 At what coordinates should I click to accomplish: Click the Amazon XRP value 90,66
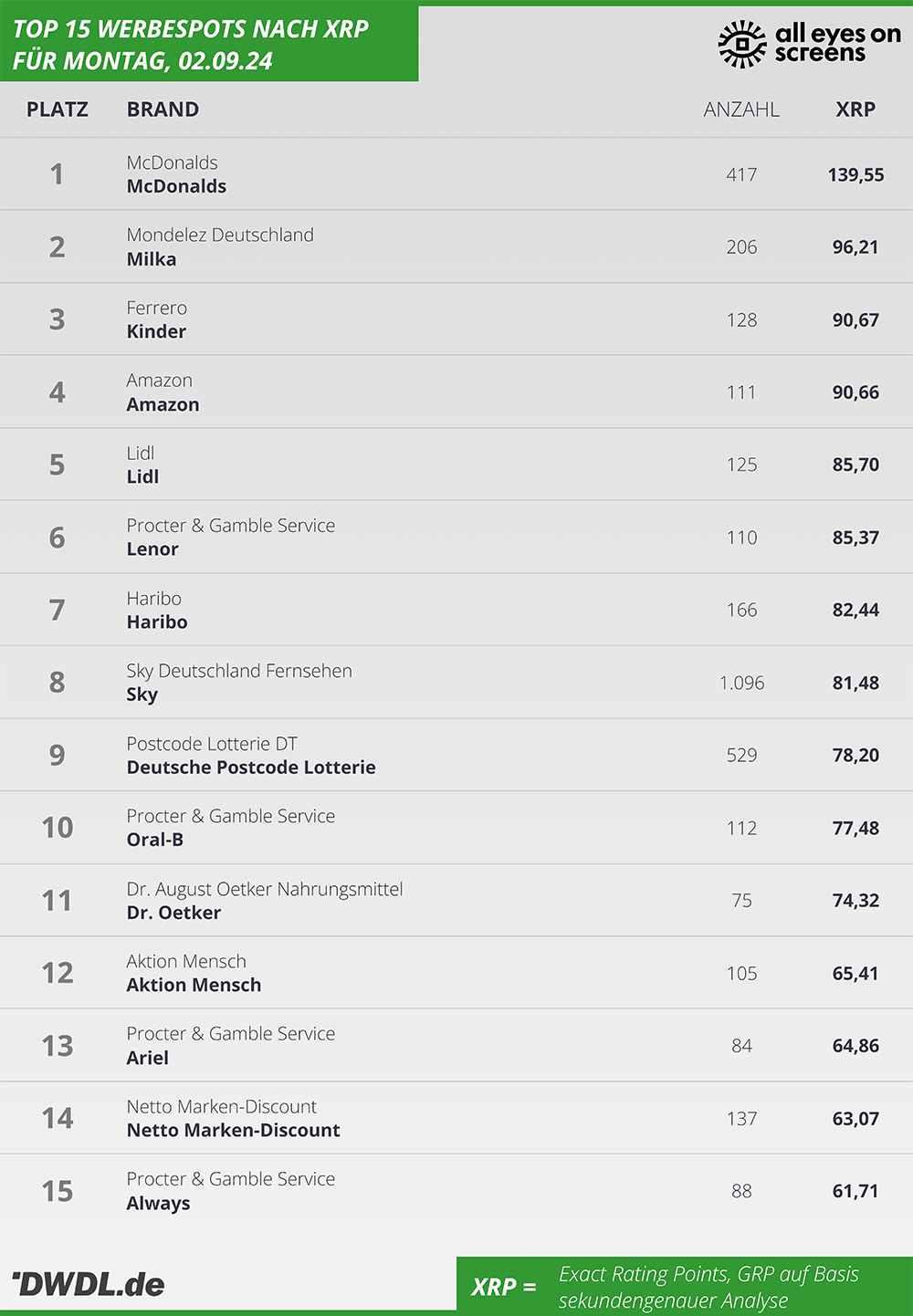[x=855, y=392]
